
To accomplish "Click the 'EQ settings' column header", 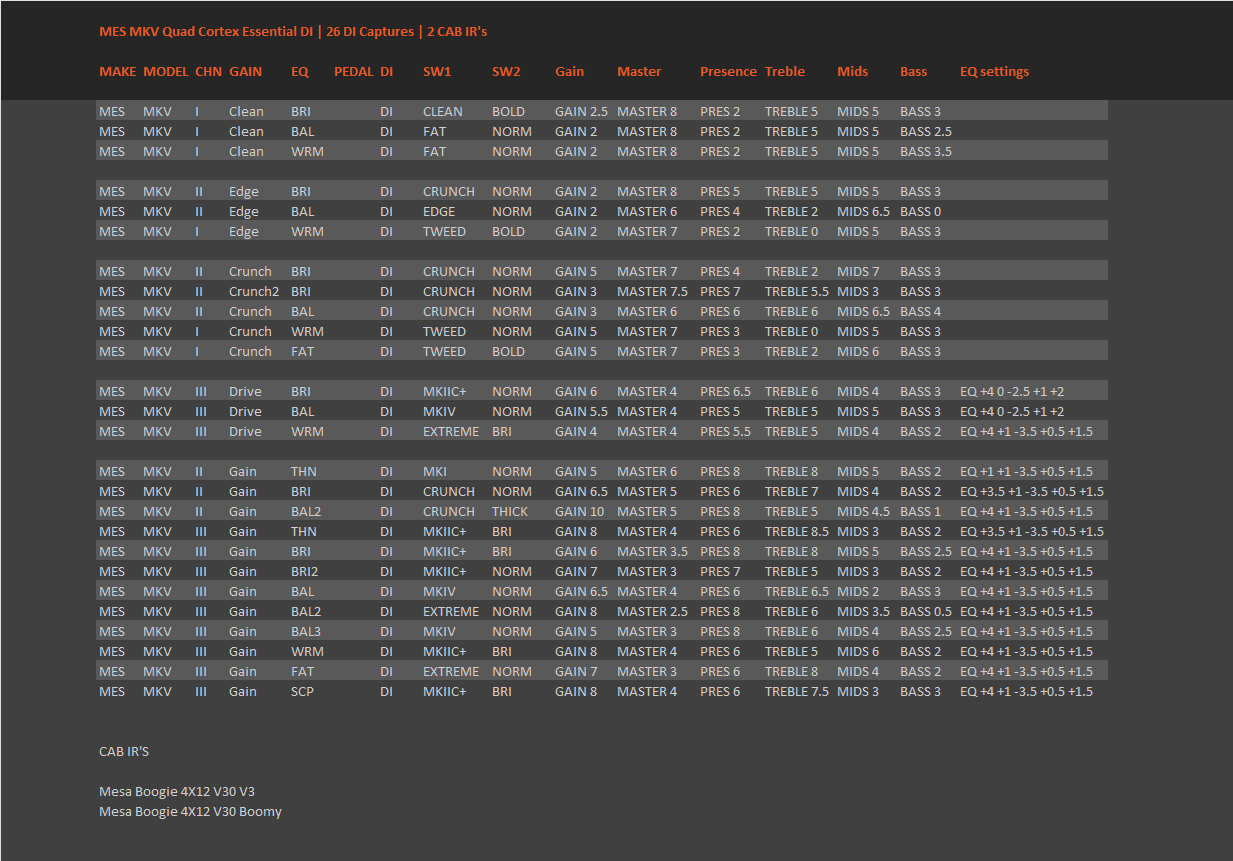I will pos(994,72).
